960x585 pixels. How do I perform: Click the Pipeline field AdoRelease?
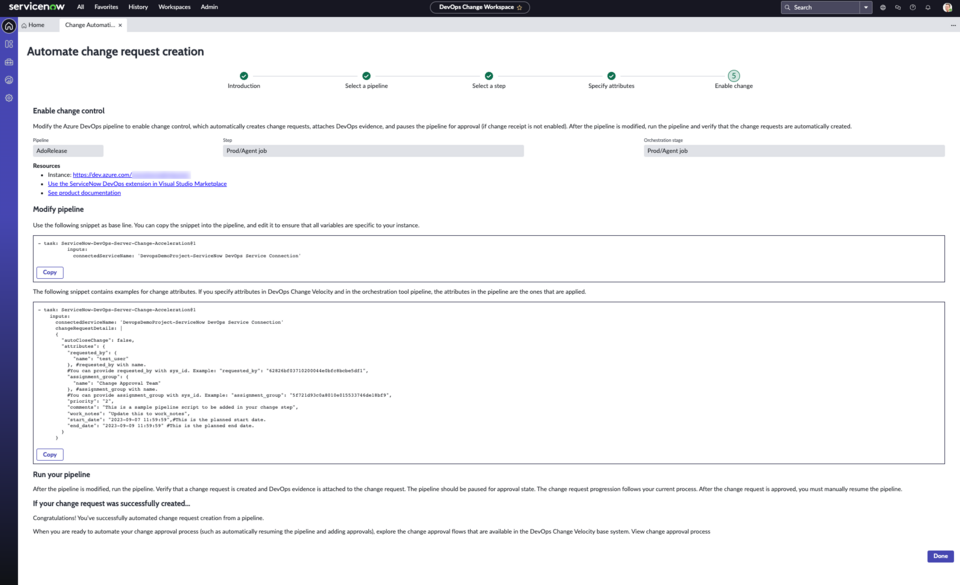tap(68, 151)
